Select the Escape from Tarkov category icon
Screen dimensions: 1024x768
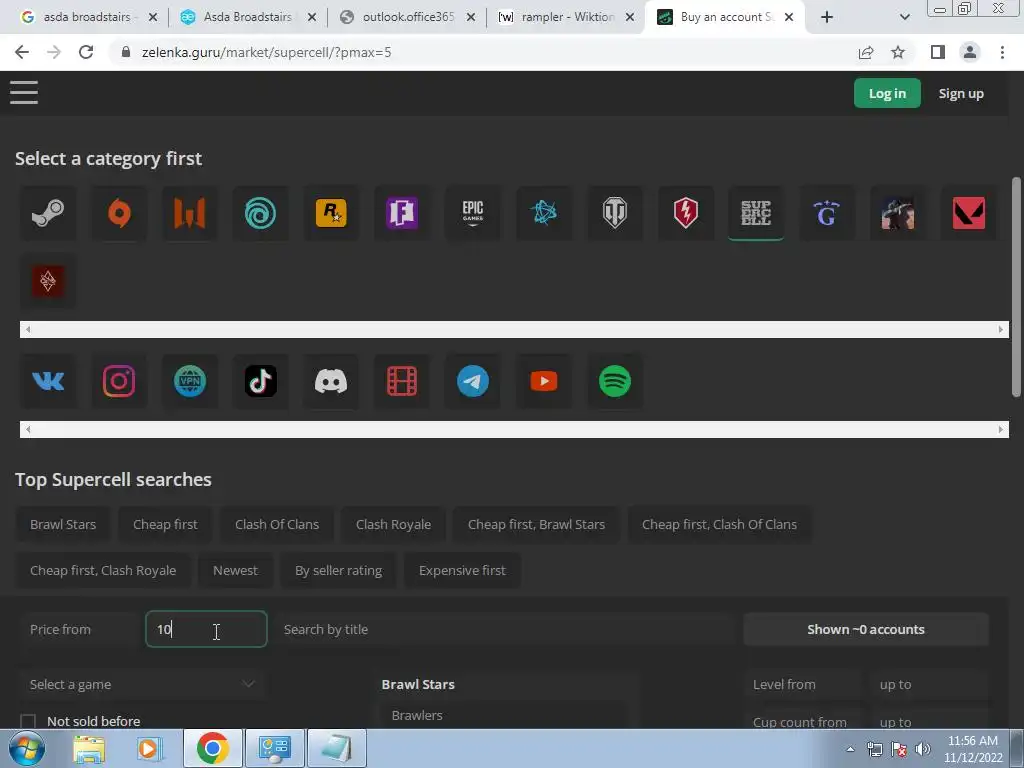tap(898, 213)
